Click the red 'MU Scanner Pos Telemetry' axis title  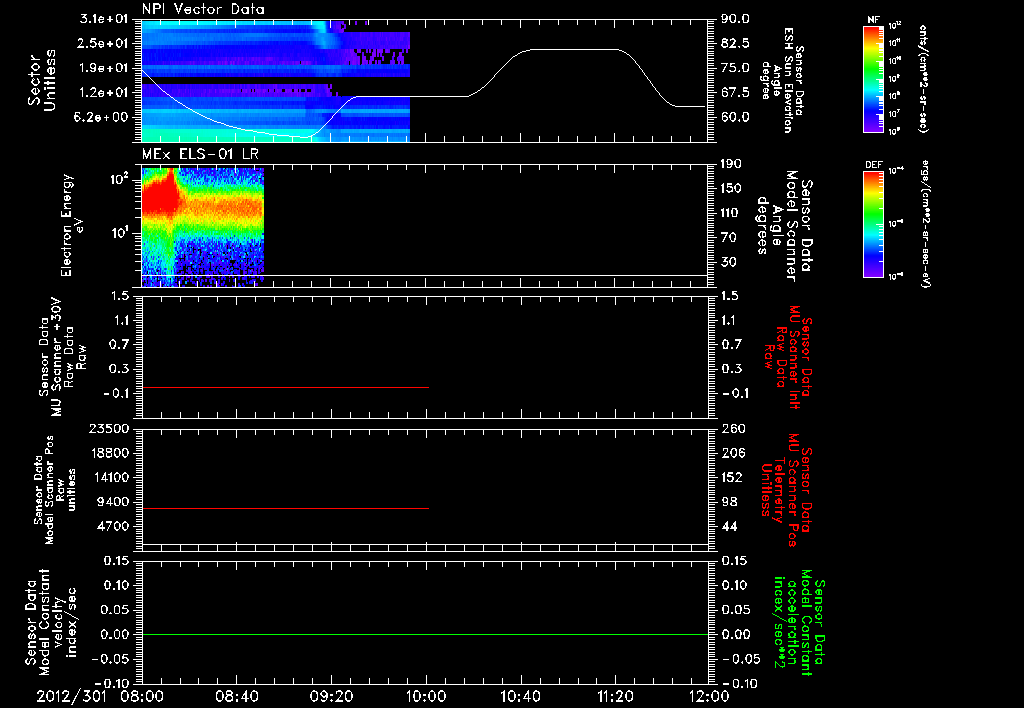point(788,490)
